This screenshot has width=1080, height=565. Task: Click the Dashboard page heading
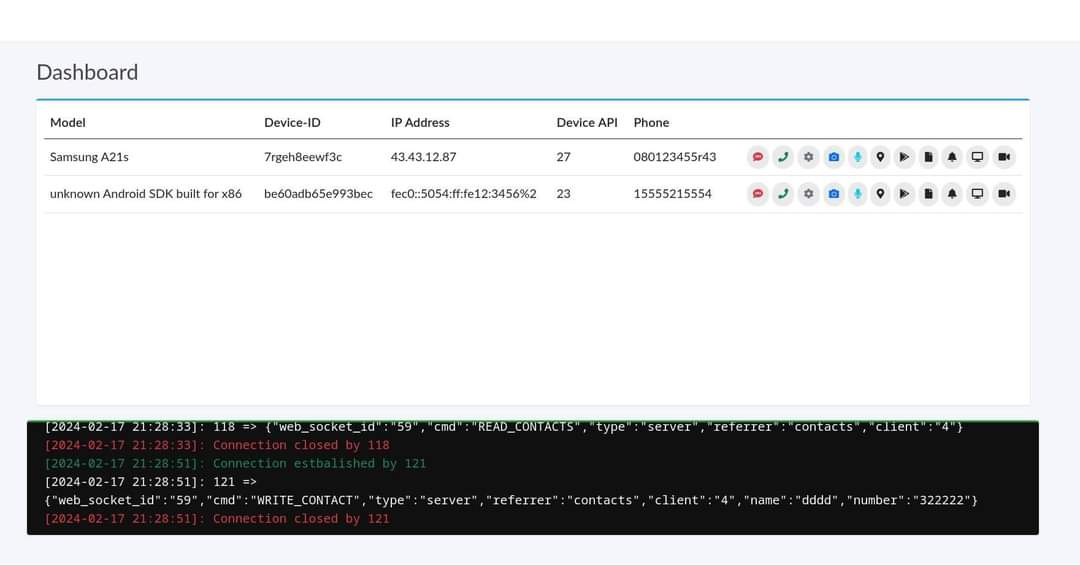(x=87, y=72)
